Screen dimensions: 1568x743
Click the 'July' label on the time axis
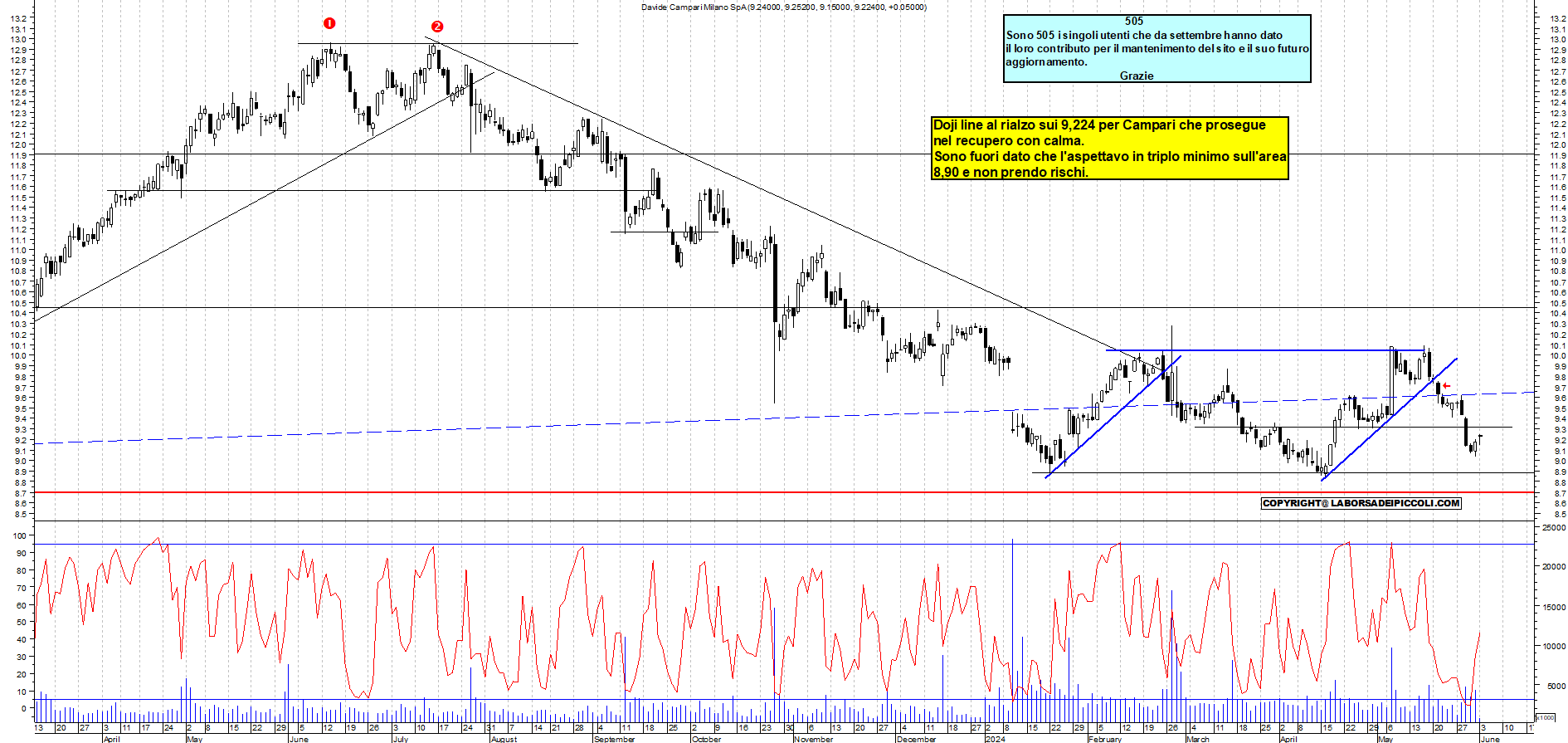pyautogui.click(x=400, y=739)
